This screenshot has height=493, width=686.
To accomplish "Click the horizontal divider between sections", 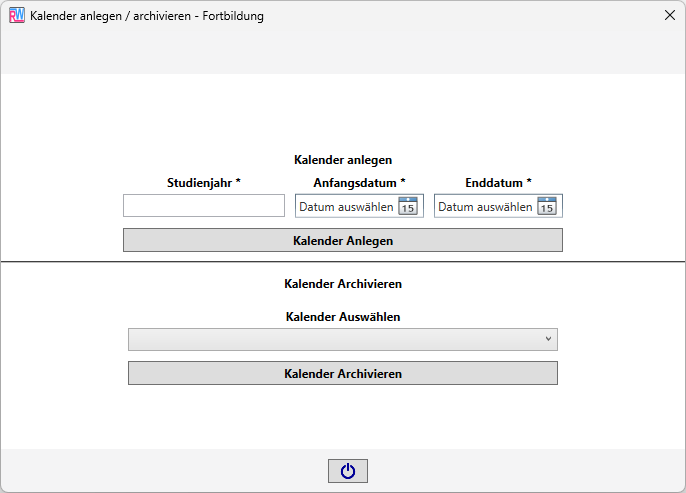I will (x=343, y=262).
